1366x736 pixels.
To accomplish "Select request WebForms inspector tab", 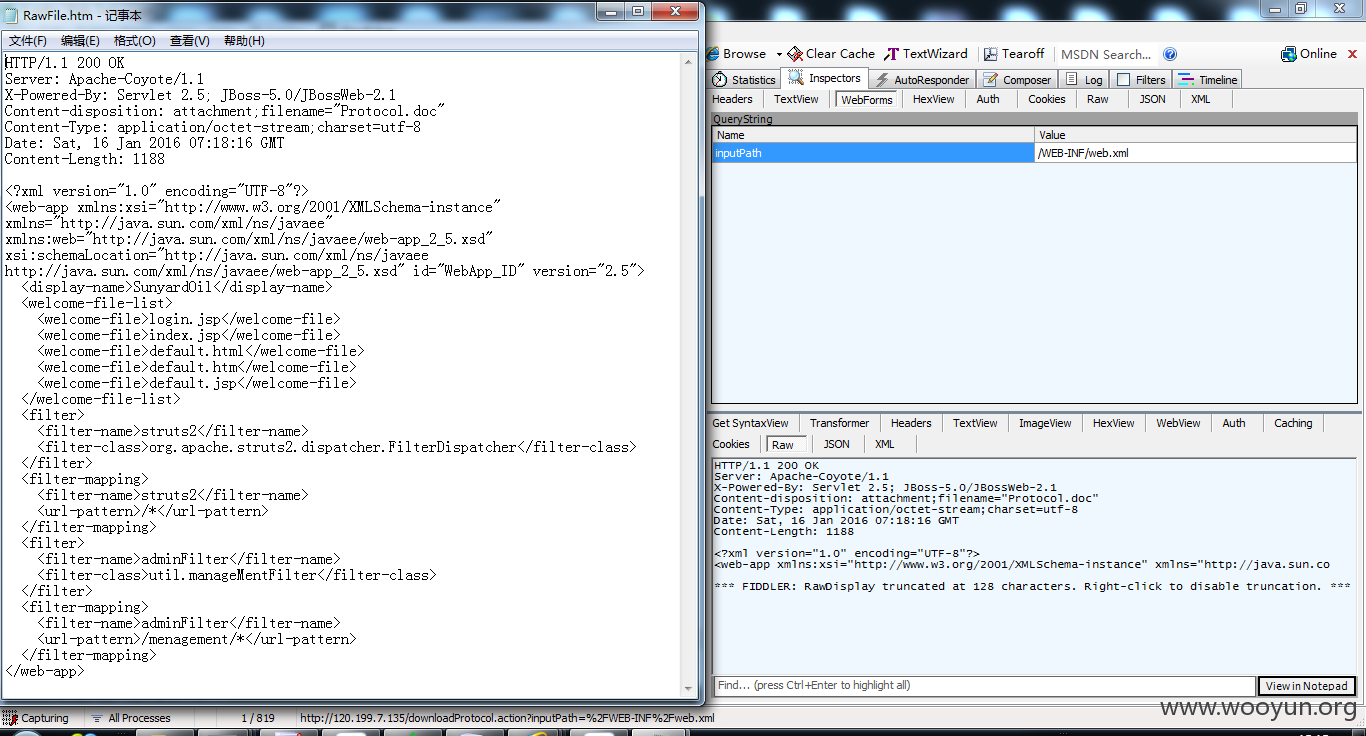I will pos(866,99).
